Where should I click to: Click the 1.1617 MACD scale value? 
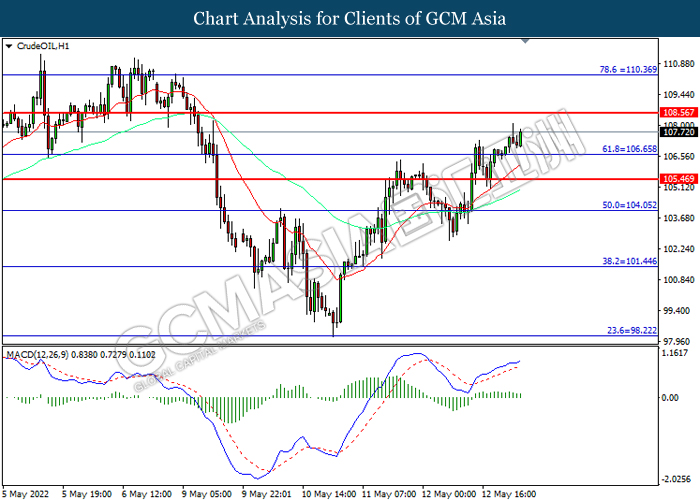[675, 353]
